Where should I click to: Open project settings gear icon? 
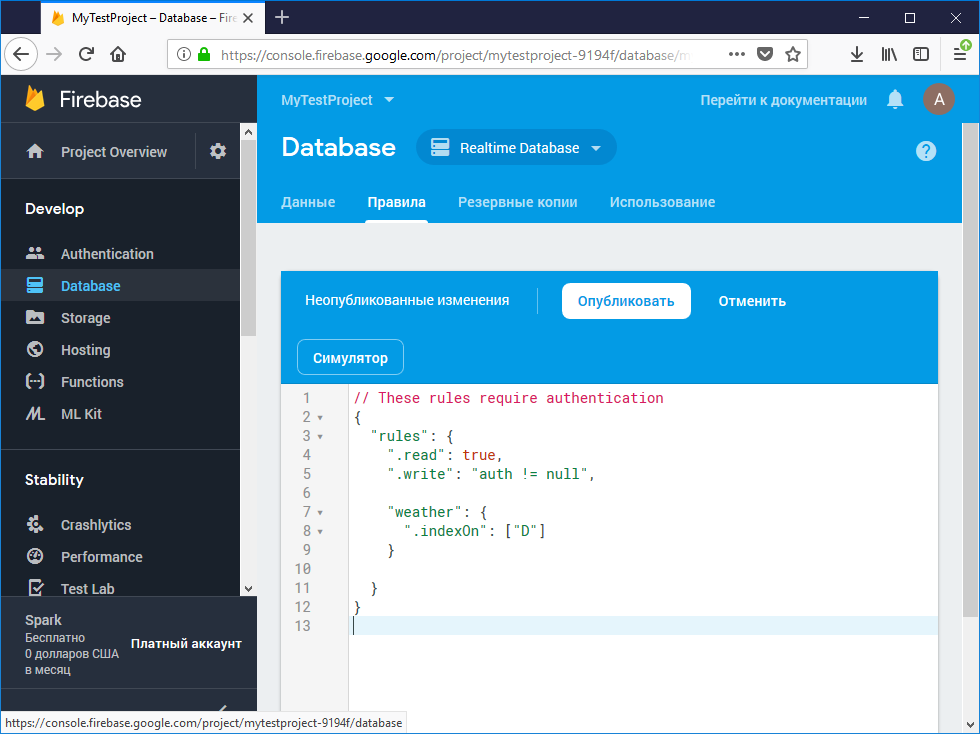tap(218, 152)
